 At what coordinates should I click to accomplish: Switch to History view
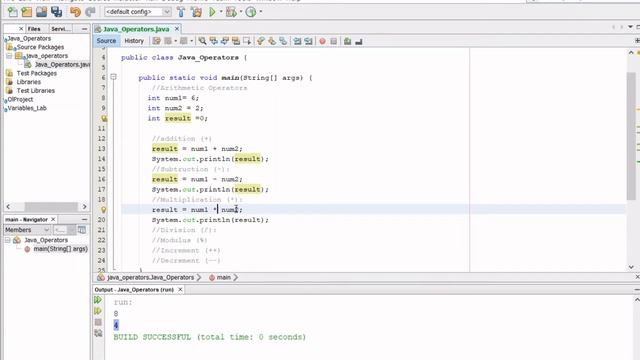click(x=134, y=41)
